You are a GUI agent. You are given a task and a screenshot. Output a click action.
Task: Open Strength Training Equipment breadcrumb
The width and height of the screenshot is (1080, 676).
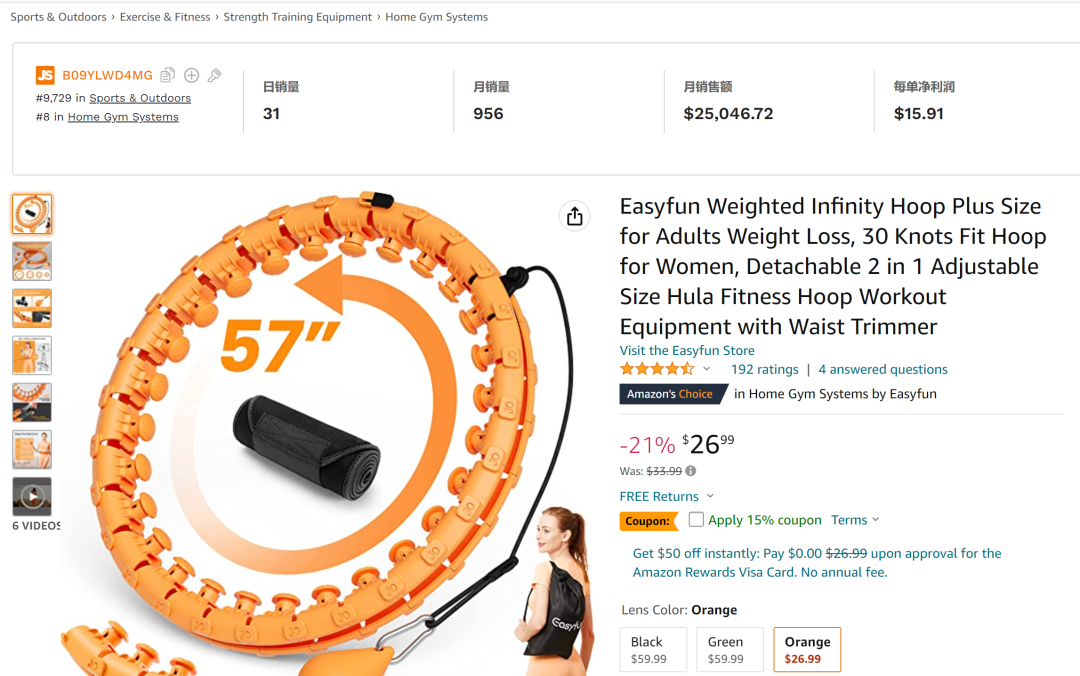coord(297,17)
